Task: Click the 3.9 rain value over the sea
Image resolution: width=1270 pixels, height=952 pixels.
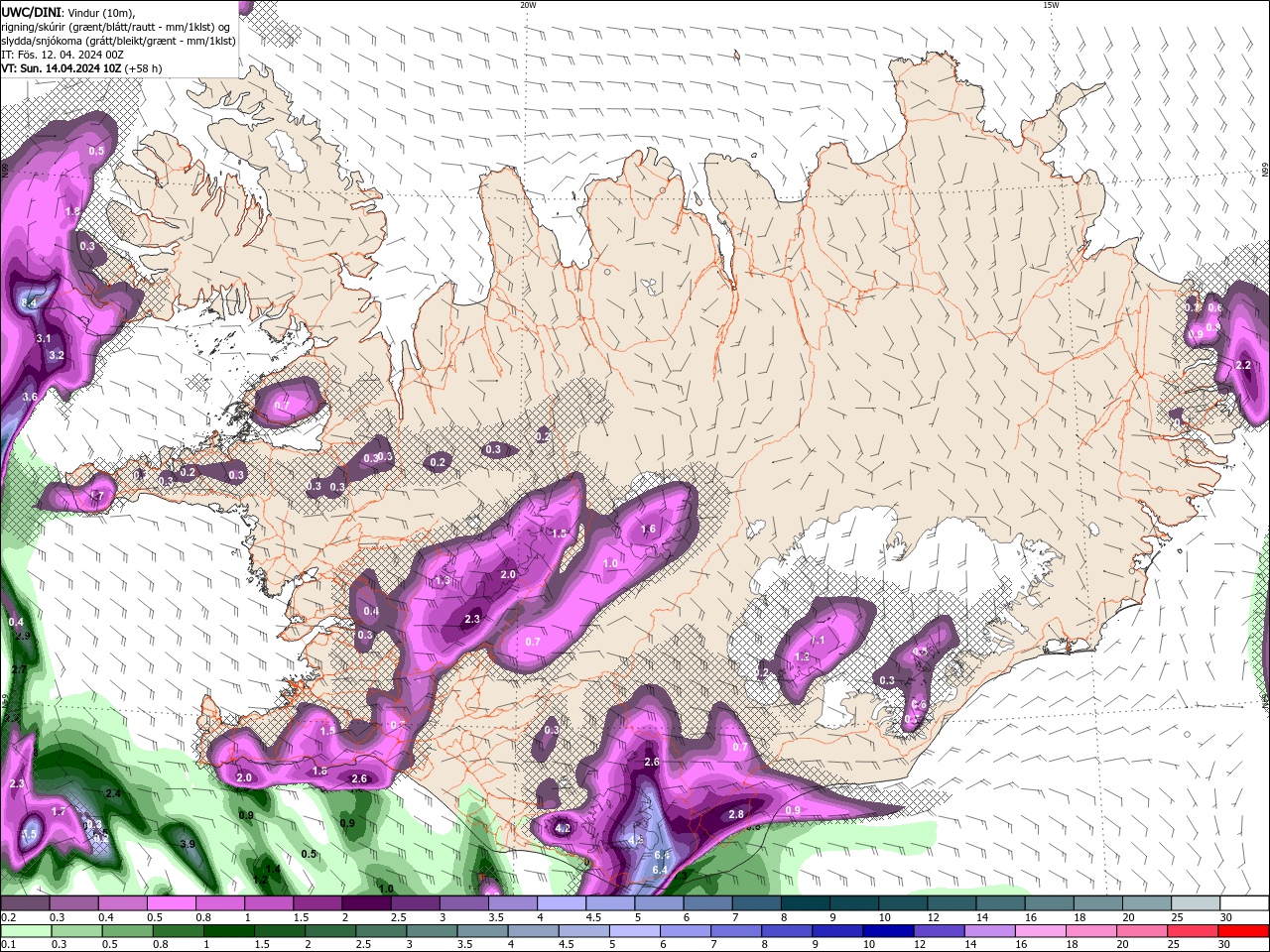Action: (188, 844)
